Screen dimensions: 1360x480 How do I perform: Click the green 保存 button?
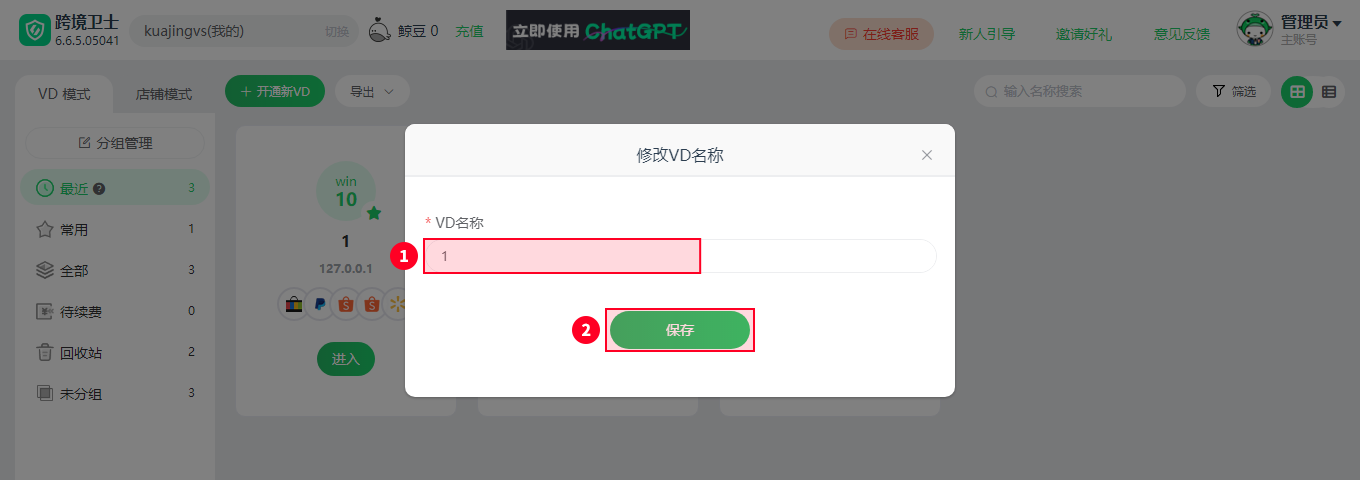pos(680,330)
